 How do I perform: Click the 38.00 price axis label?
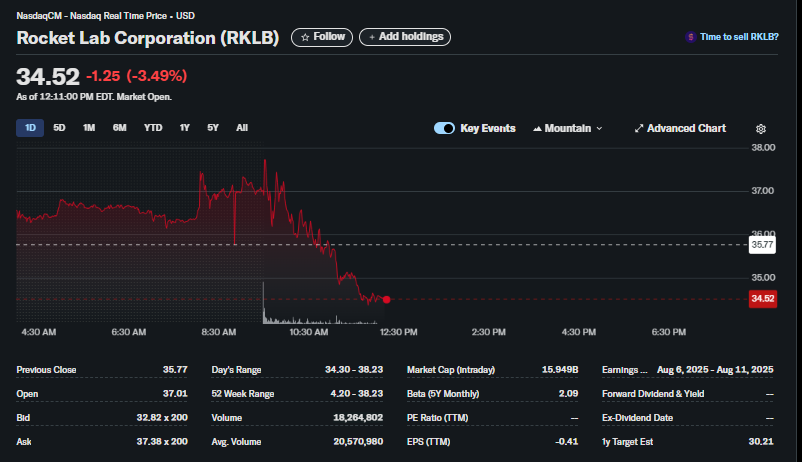(763, 147)
